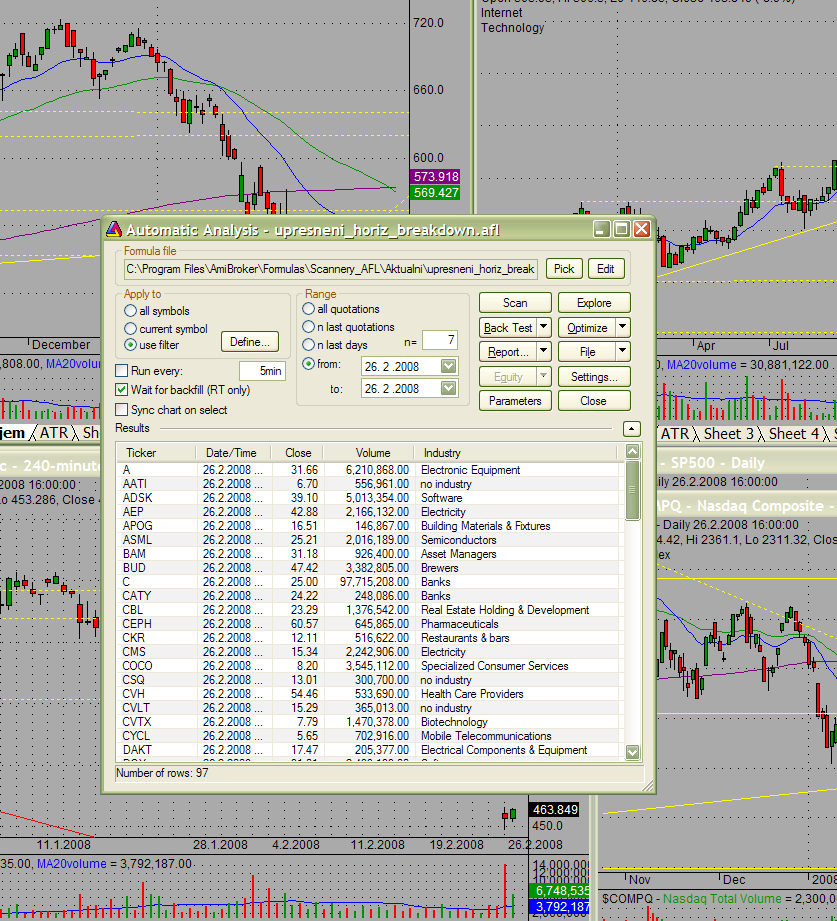The image size is (837, 921).
Task: Click the results scrollbar down arrow
Action: coord(633,752)
